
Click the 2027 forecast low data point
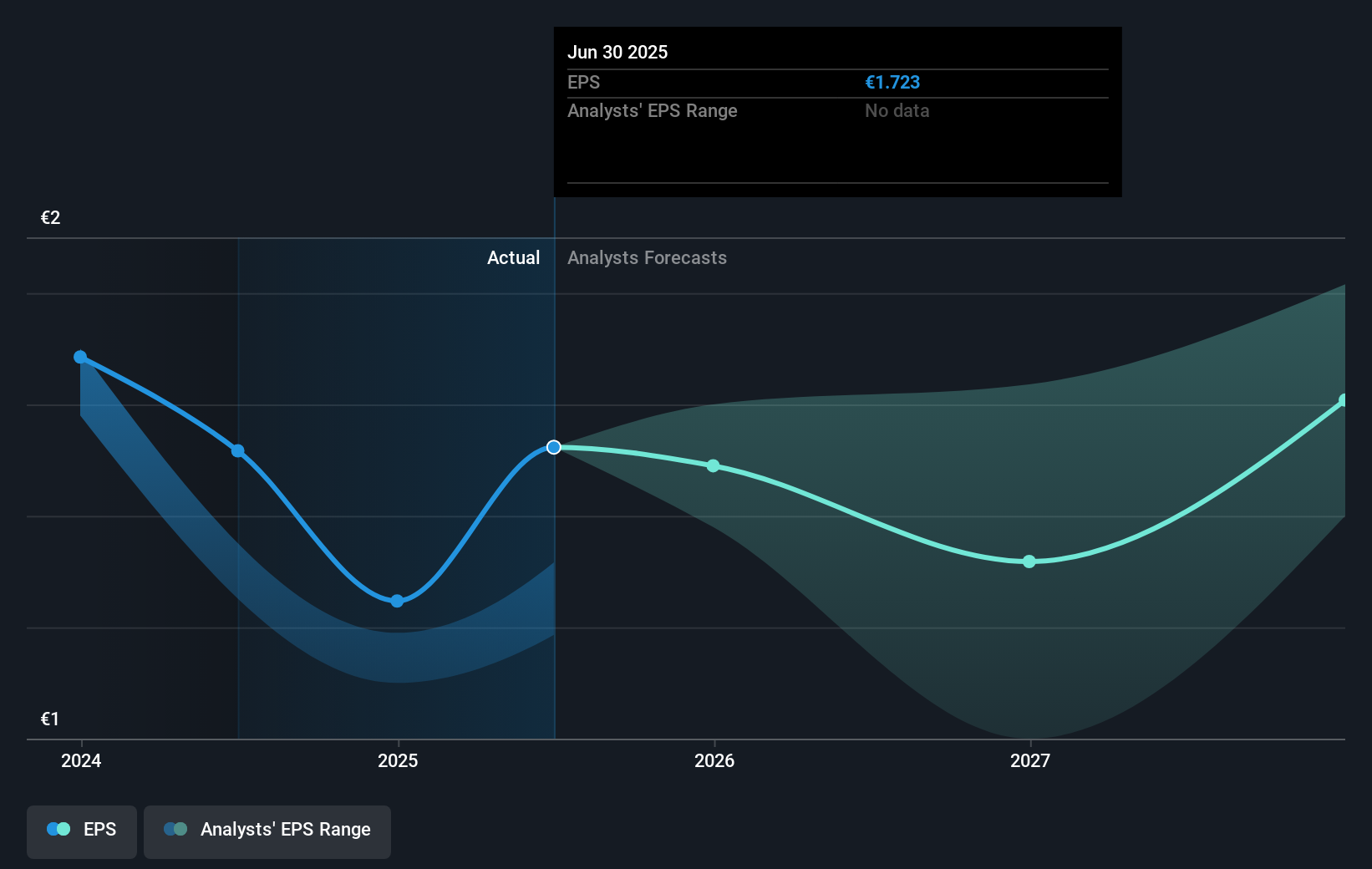tap(1029, 562)
